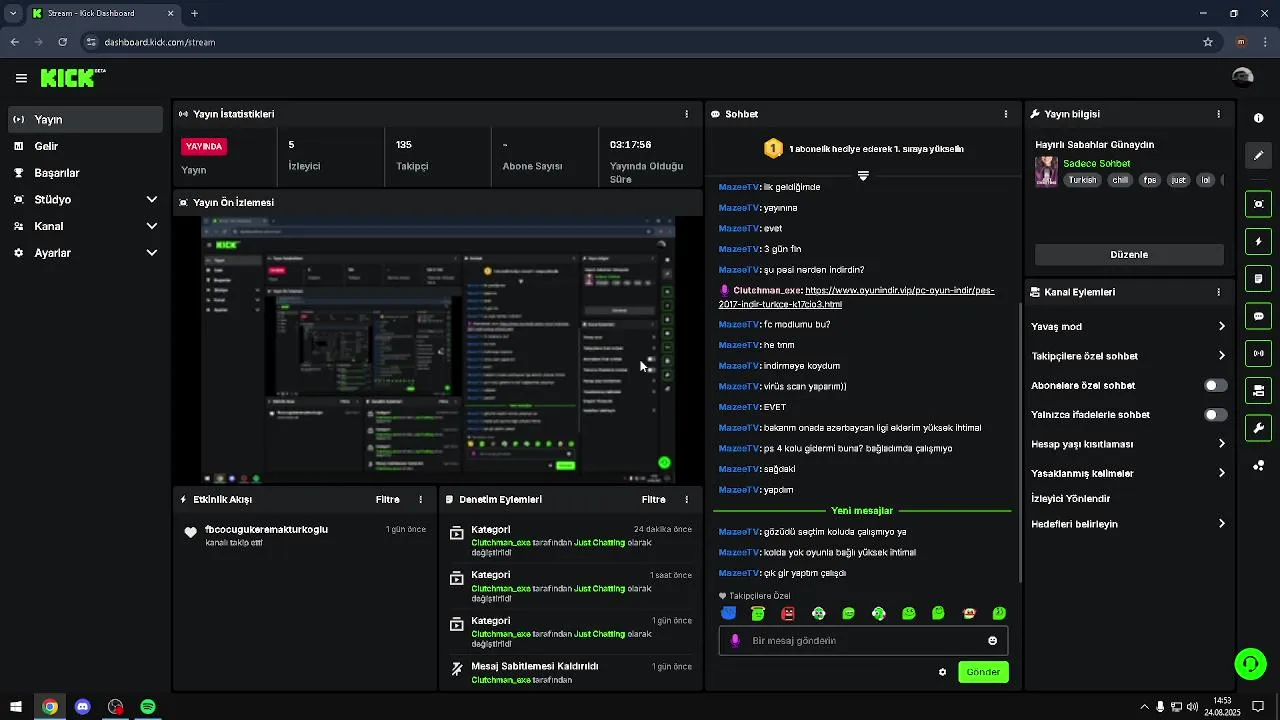Open the emoji picker in message box
The image size is (1280, 720).
[x=992, y=641]
